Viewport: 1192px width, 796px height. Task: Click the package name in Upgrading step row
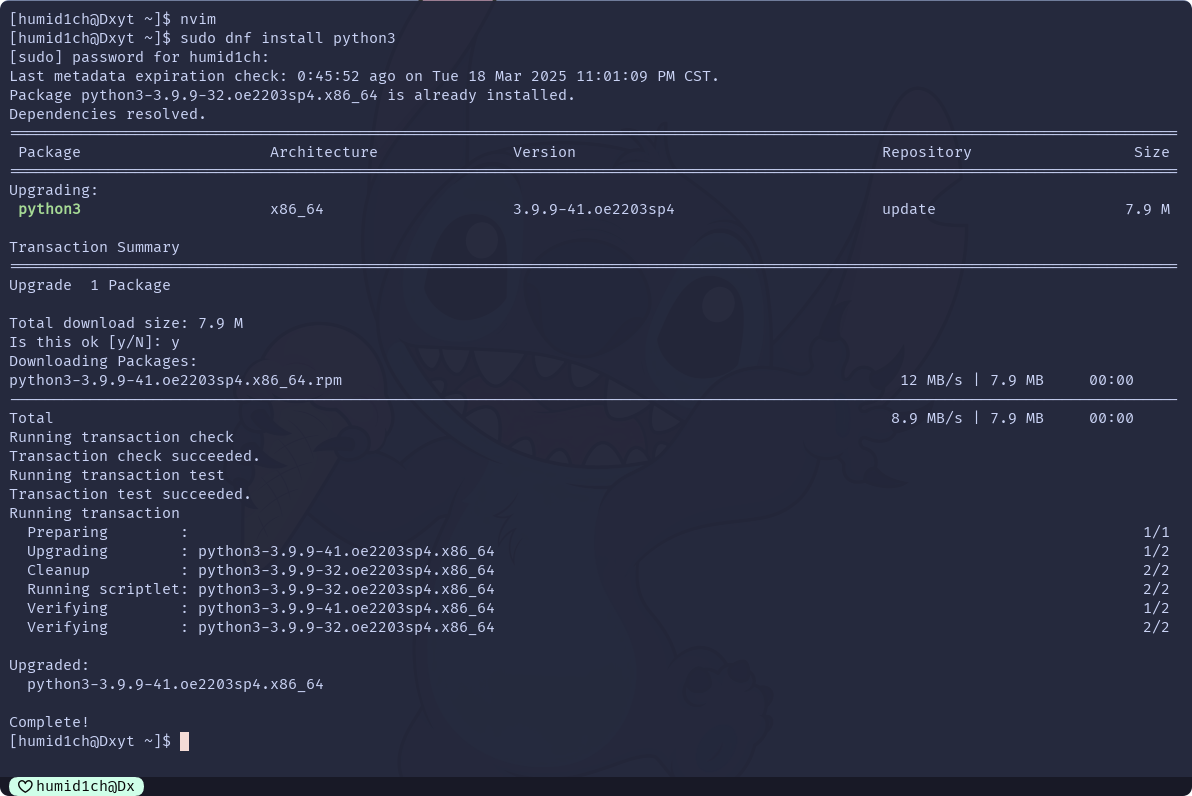[346, 551]
